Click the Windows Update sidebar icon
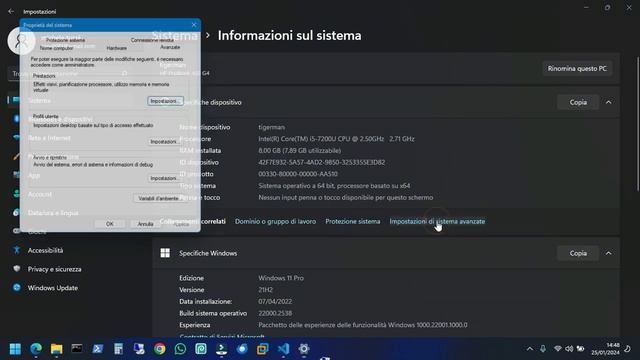640x360 pixels. click(x=17, y=288)
